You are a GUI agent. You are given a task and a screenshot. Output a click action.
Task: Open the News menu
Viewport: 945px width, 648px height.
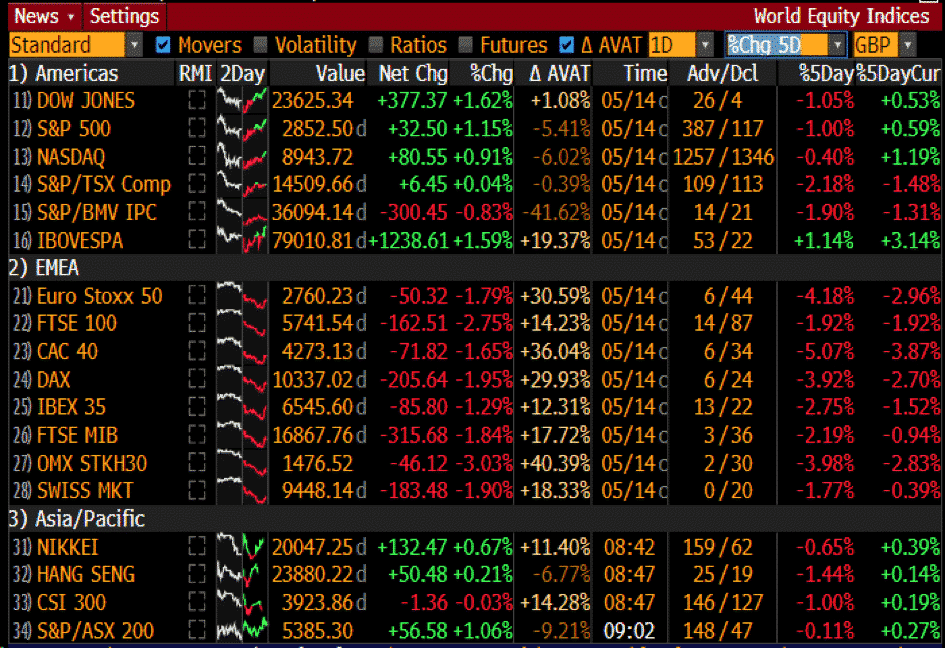[45, 16]
